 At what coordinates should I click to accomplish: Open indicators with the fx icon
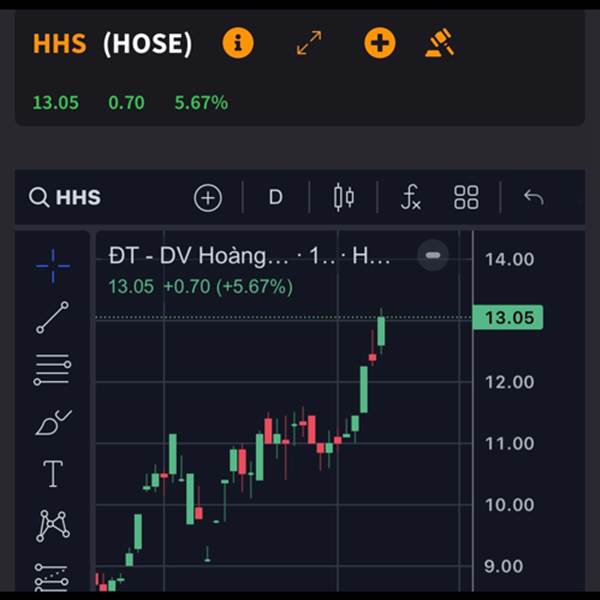click(x=411, y=197)
